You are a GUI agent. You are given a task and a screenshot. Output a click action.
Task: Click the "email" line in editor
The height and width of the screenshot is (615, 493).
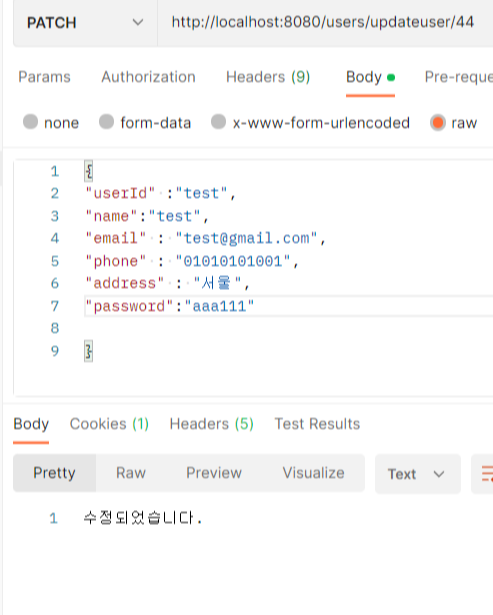[205, 238]
